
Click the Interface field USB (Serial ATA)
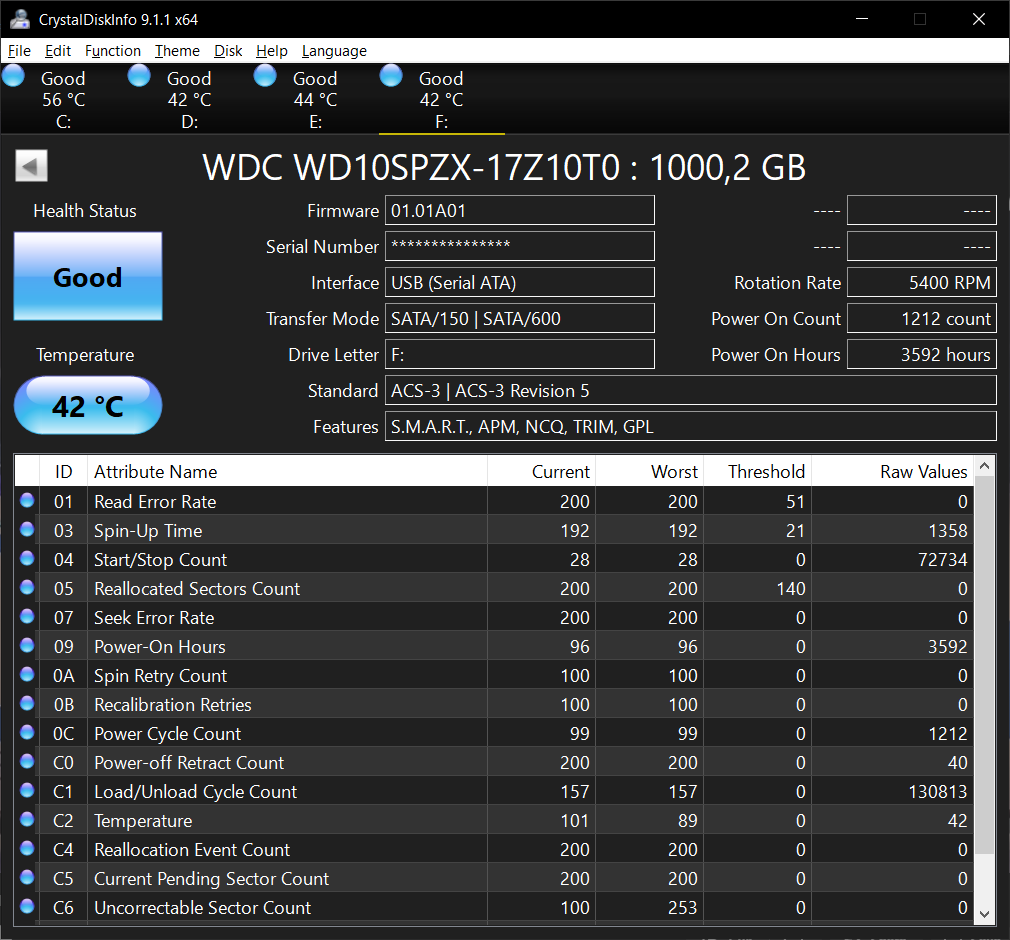click(x=520, y=282)
